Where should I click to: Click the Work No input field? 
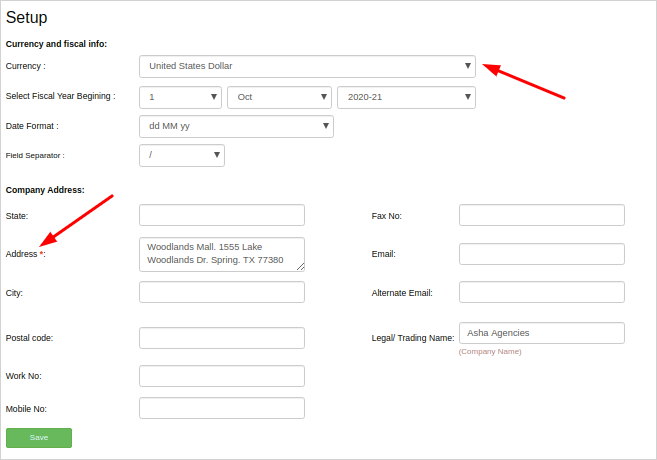click(222, 376)
